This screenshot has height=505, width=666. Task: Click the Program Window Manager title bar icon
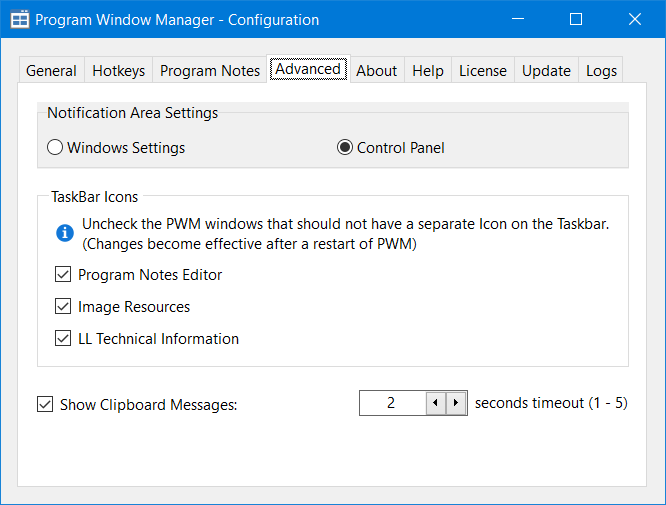tap(19, 20)
